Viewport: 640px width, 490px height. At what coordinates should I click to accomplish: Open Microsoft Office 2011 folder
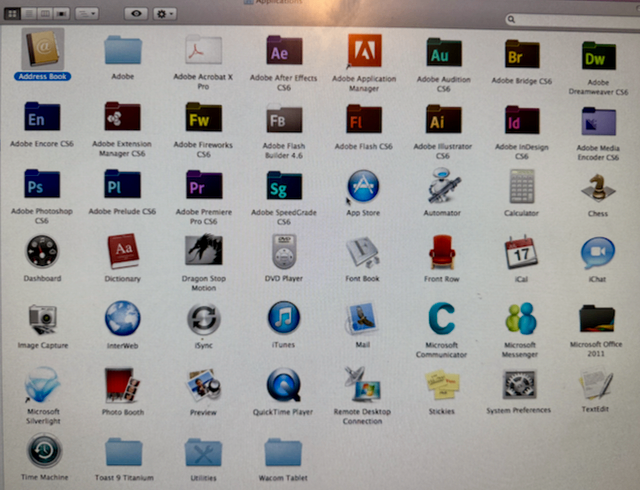[597, 318]
